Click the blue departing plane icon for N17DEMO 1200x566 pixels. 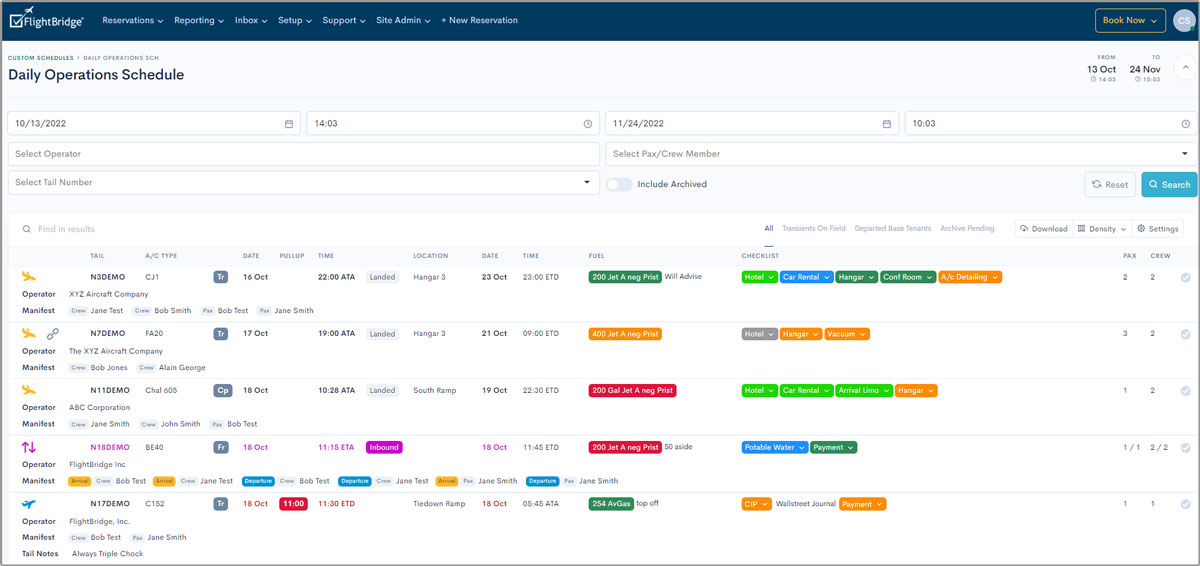click(28, 504)
